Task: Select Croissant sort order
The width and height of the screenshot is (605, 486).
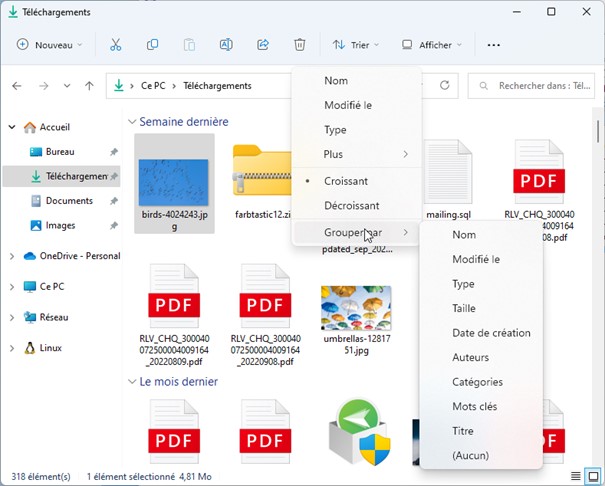Action: coord(346,181)
